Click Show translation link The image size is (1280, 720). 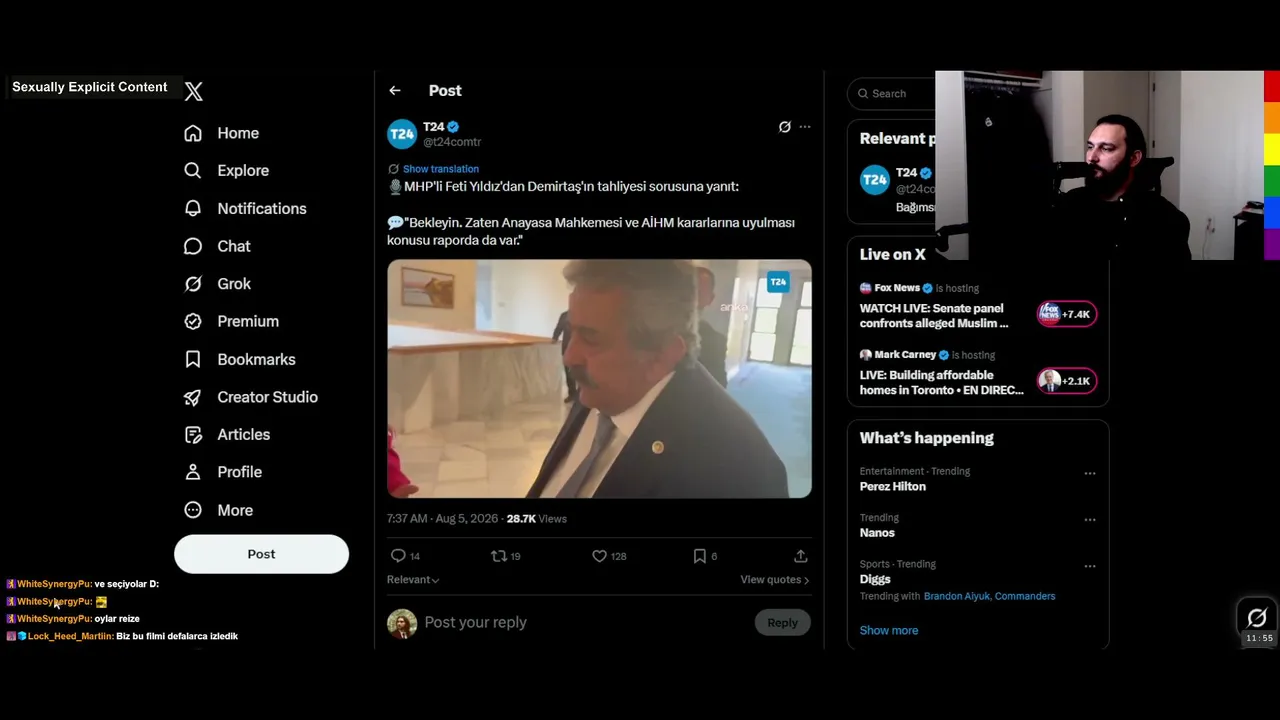tap(441, 169)
